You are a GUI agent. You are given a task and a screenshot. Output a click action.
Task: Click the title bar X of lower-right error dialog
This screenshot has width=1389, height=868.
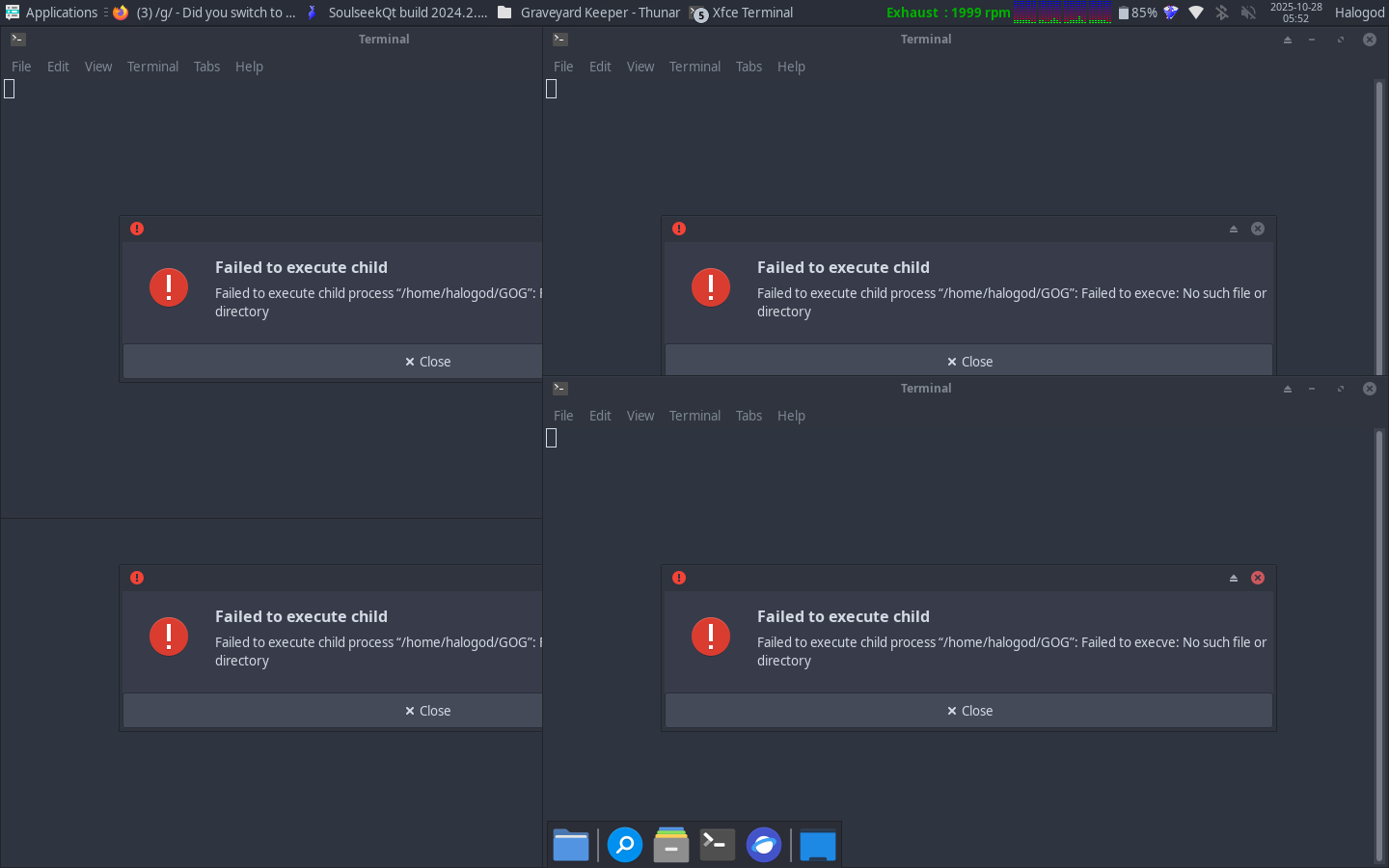point(1258,578)
